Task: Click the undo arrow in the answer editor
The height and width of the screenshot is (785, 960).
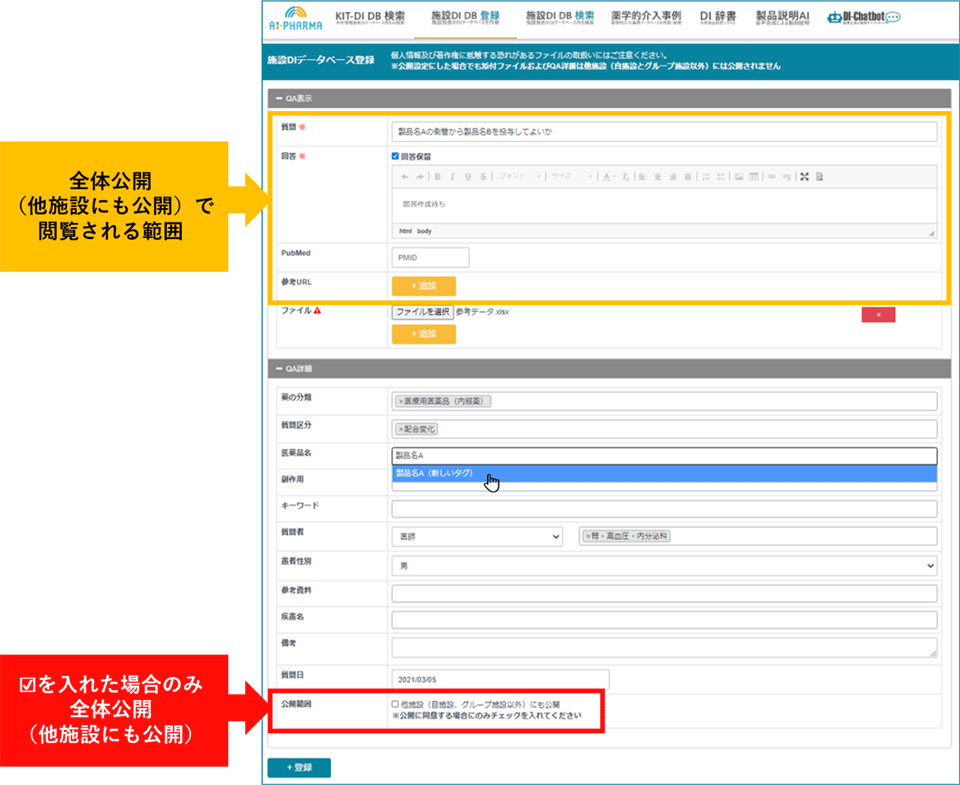Action: (404, 177)
